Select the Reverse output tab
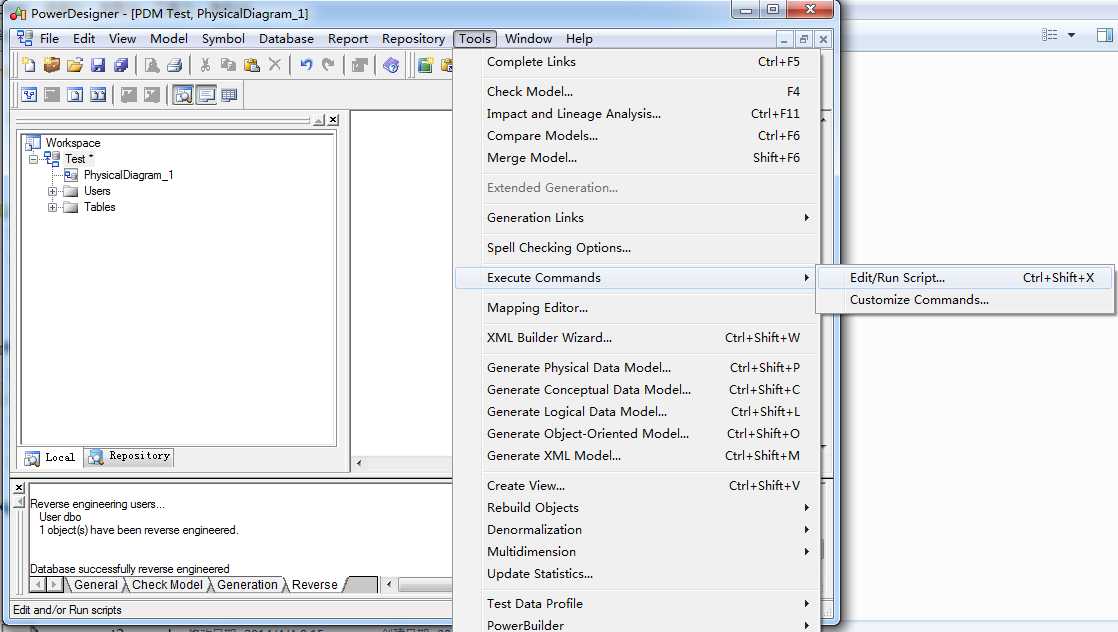The height and width of the screenshot is (632, 1118). pos(314,585)
